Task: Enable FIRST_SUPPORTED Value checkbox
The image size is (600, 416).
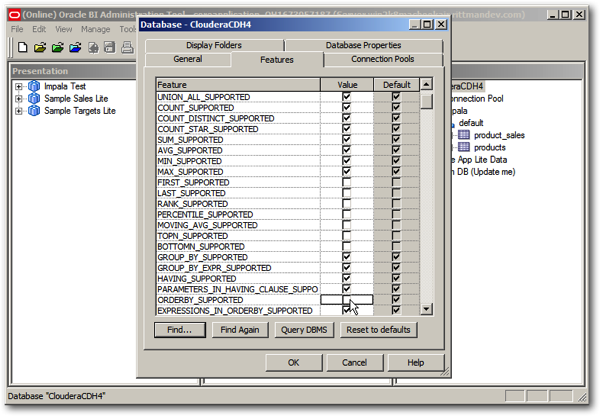Action: (347, 183)
